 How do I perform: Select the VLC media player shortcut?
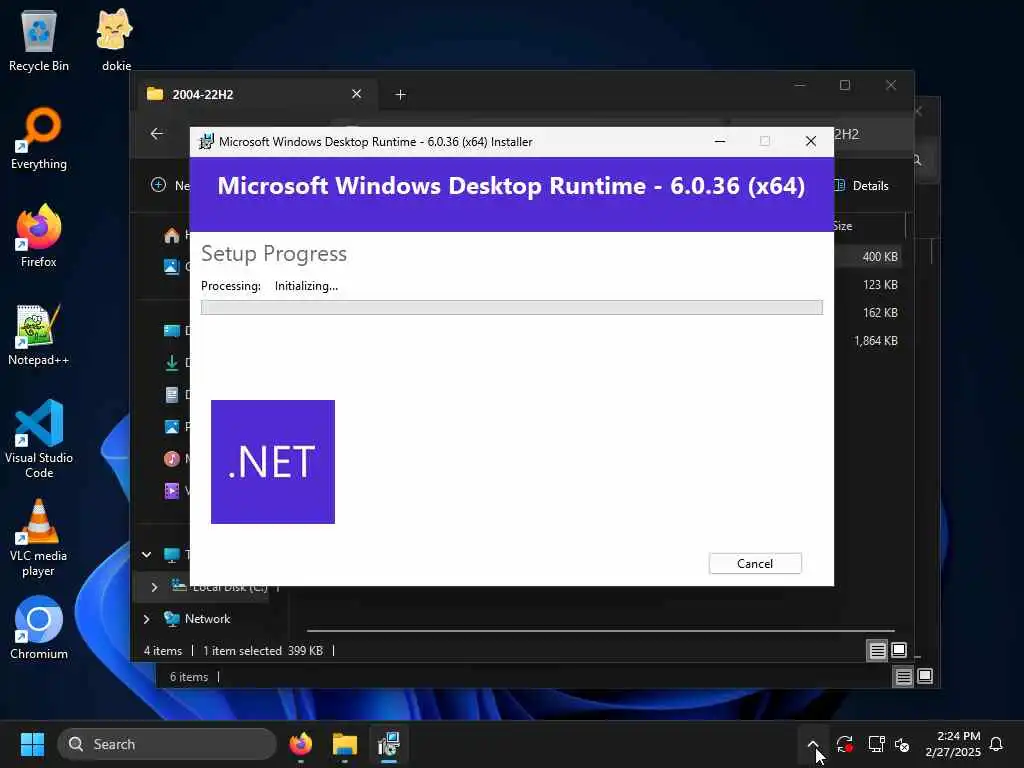pyautogui.click(x=39, y=538)
